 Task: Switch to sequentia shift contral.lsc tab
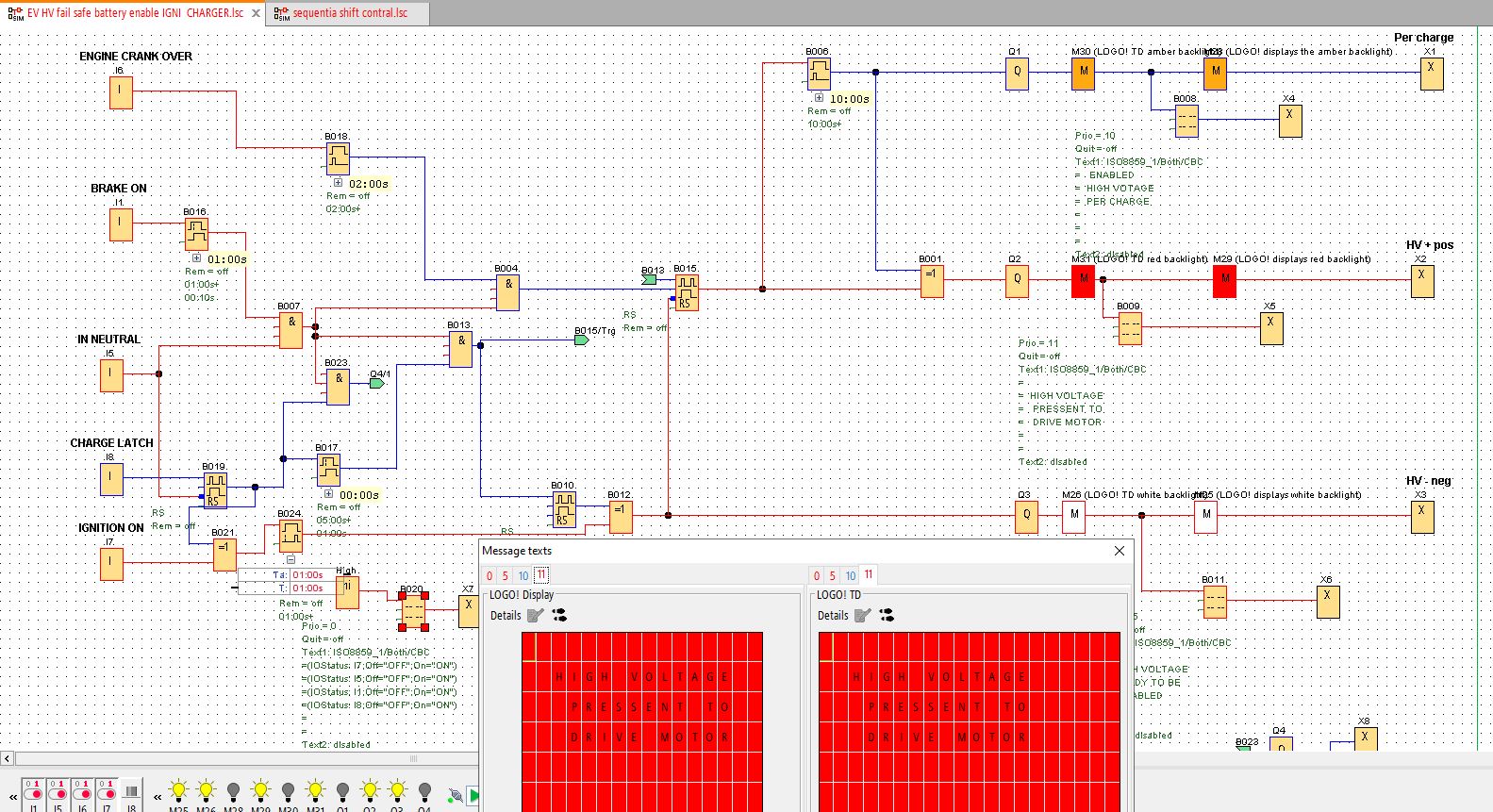[349, 13]
